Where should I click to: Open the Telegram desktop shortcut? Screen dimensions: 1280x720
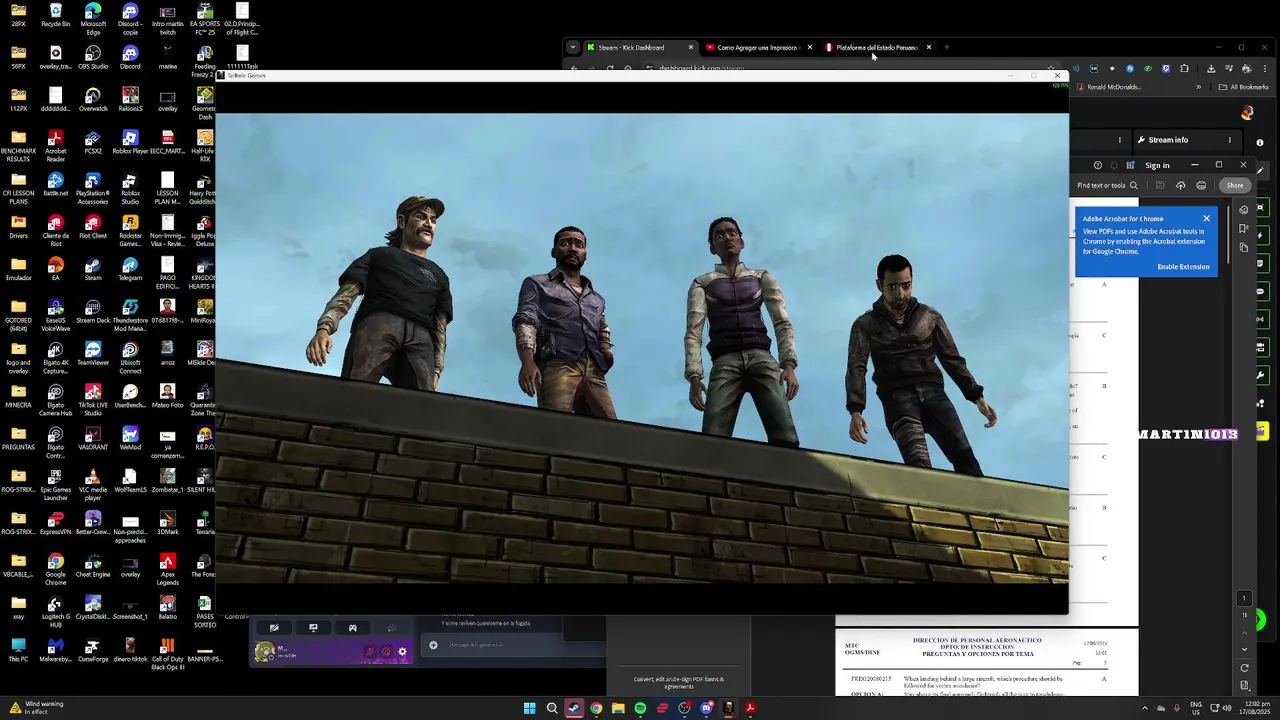tap(130, 269)
